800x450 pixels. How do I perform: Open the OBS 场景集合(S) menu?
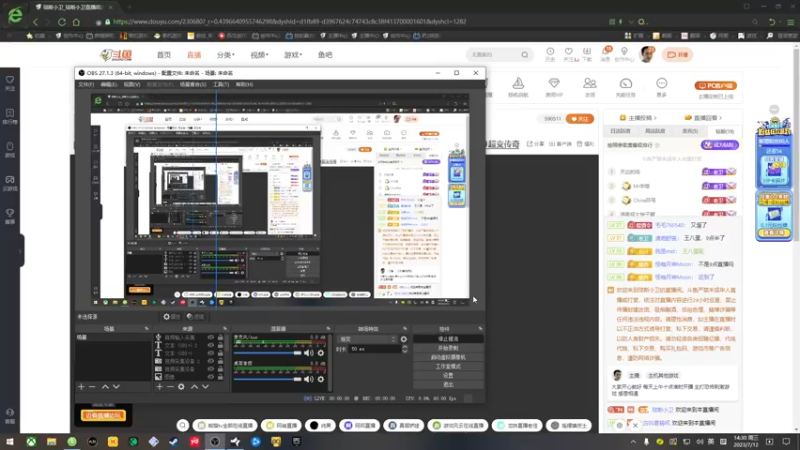click(193, 84)
